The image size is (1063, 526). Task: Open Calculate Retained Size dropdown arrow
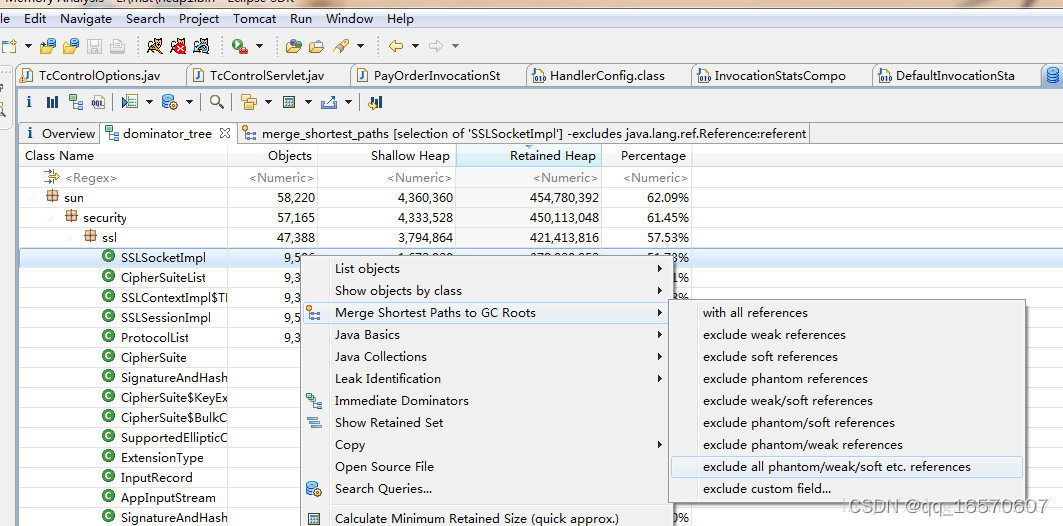(308, 102)
